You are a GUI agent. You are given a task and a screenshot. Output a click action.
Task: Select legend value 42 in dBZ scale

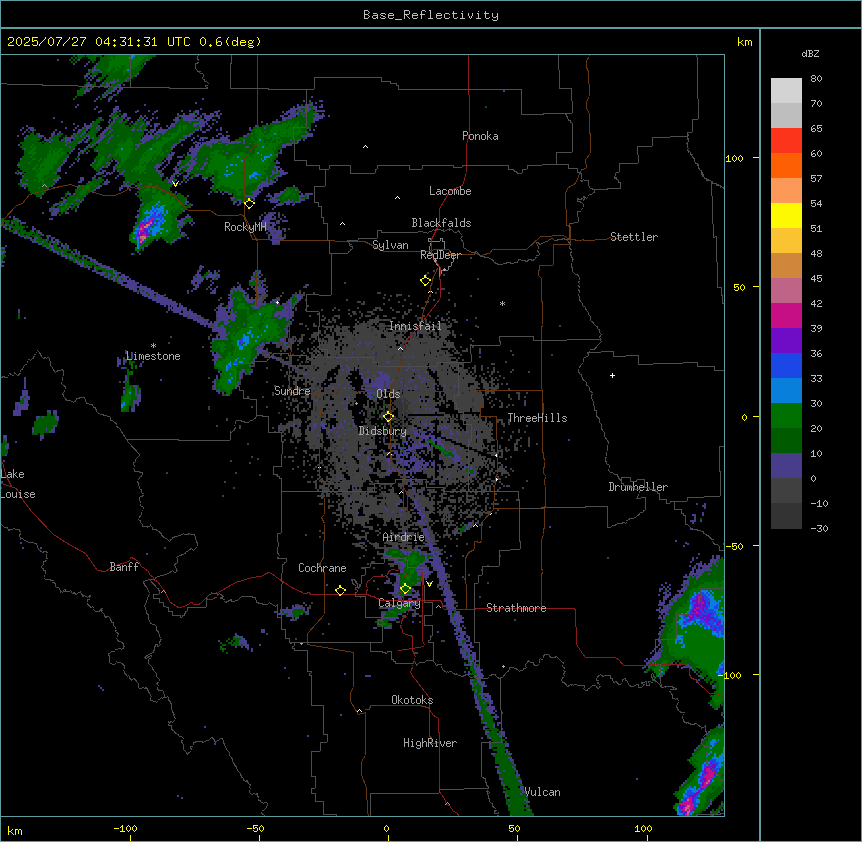816,303
